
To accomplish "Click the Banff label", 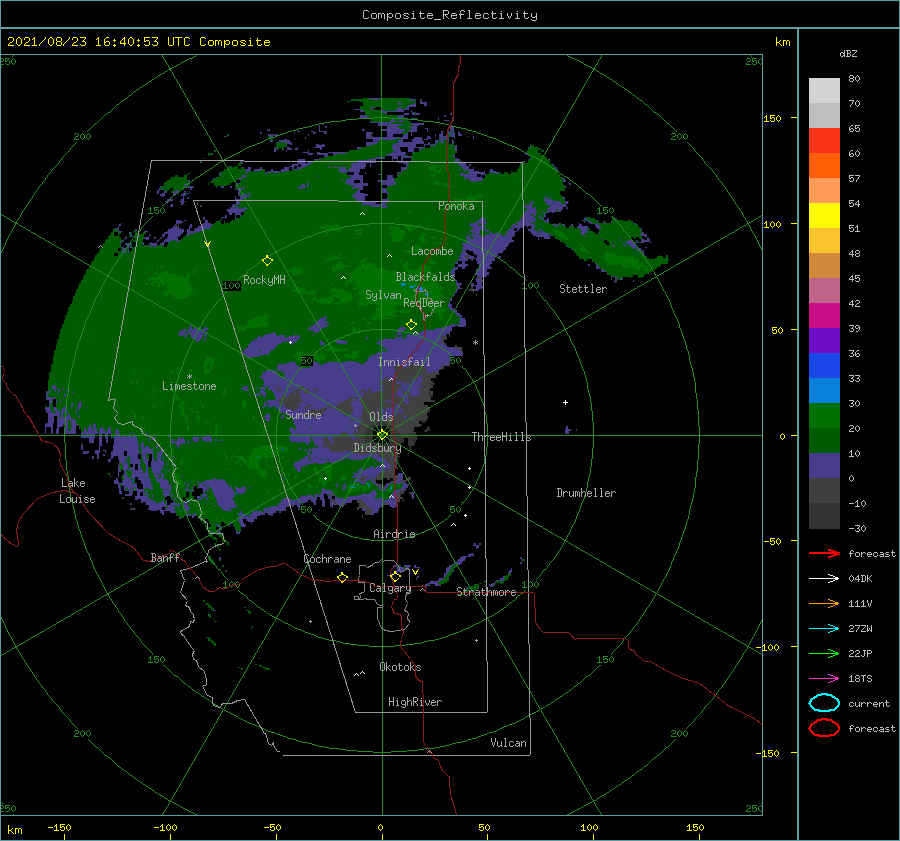I will pos(165,557).
